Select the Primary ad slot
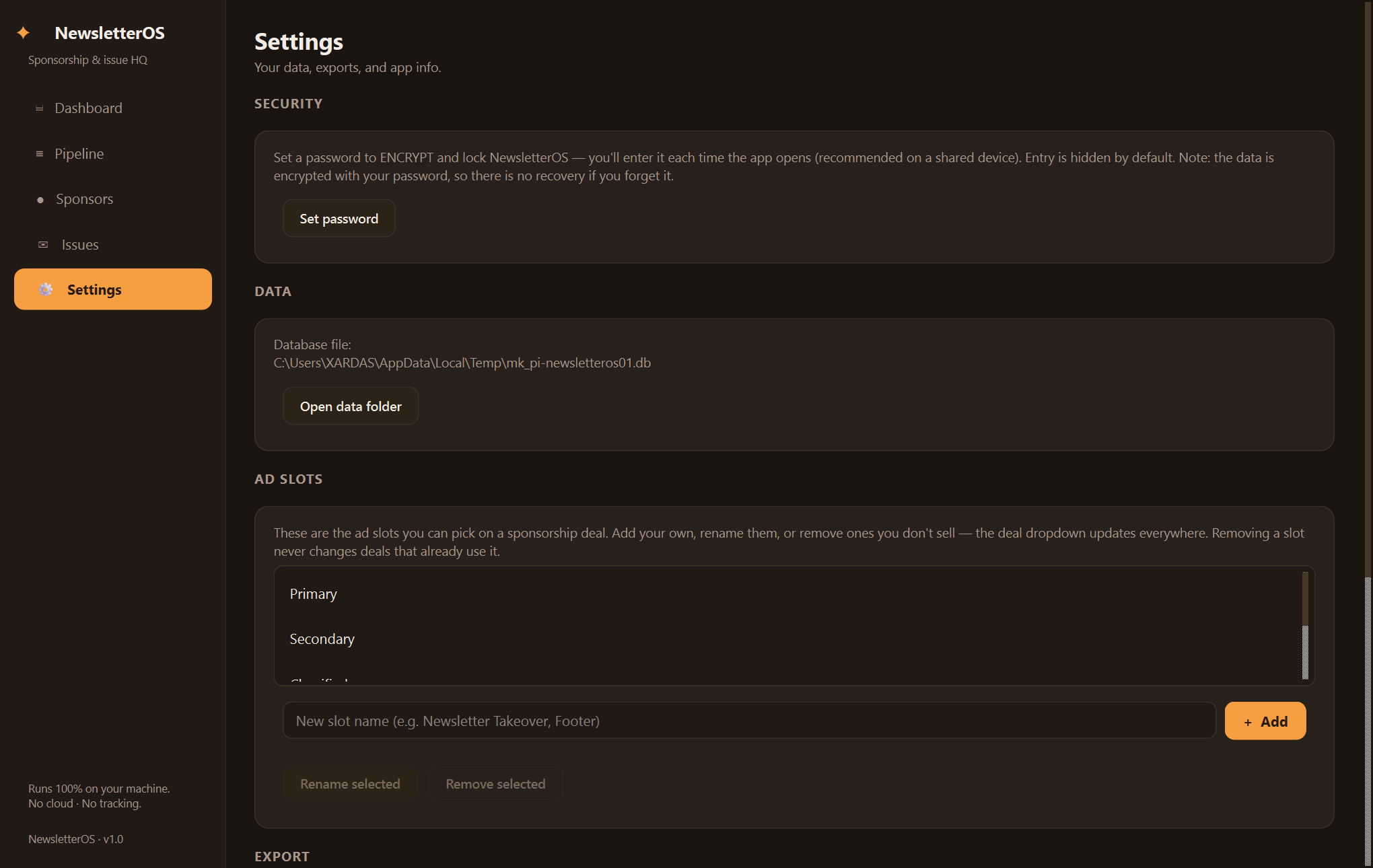 [787, 594]
